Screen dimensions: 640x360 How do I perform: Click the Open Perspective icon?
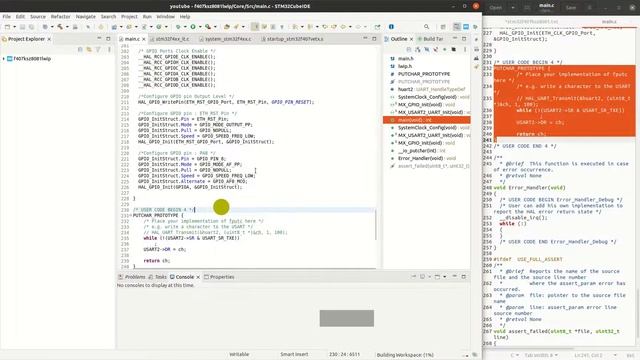[443, 27]
